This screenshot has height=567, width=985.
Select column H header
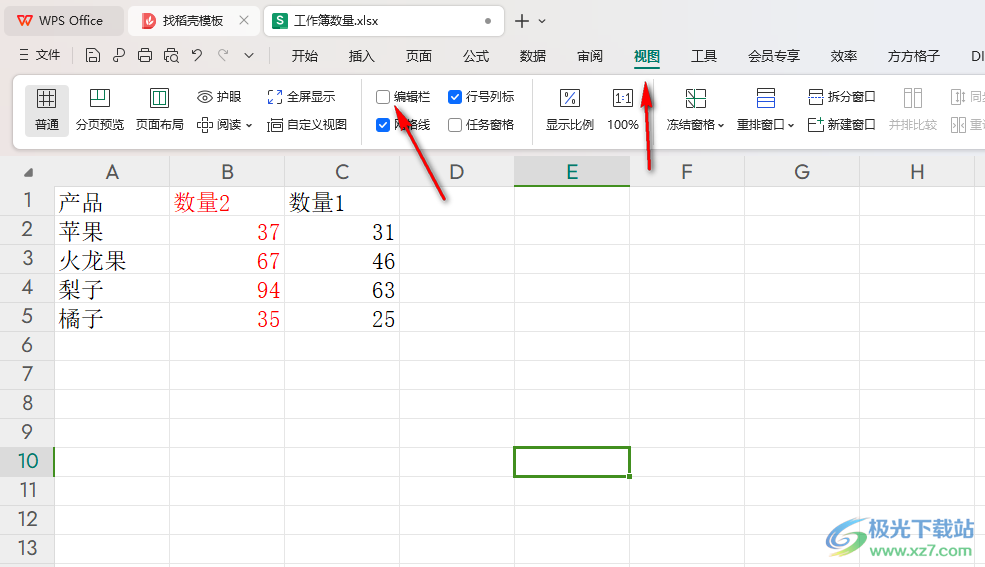click(x=917, y=172)
